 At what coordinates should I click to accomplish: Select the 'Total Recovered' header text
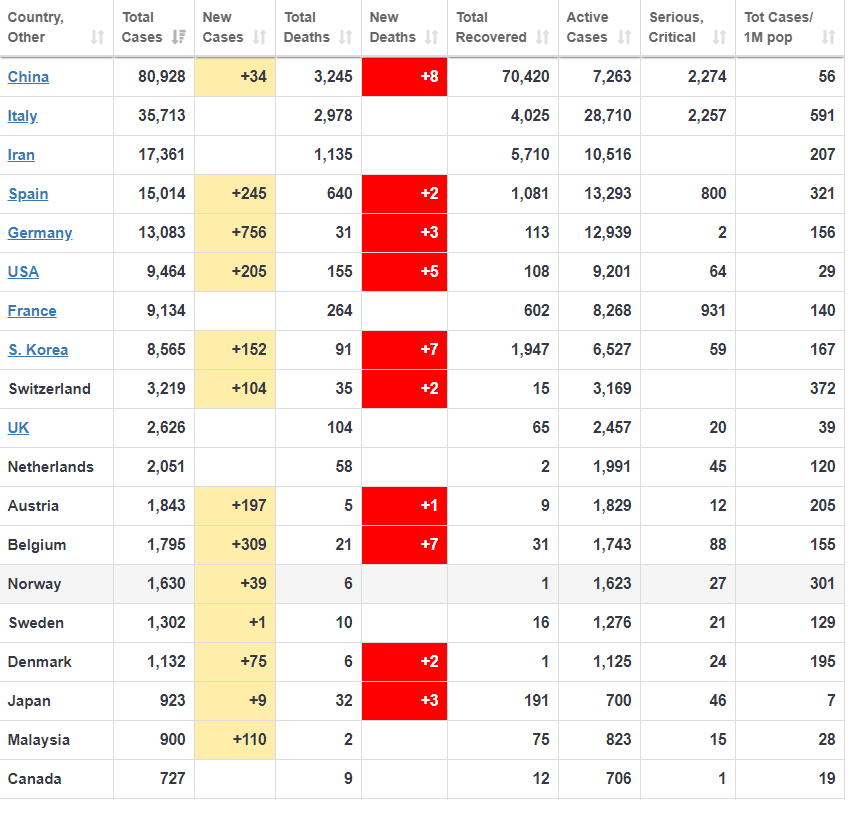click(x=491, y=27)
